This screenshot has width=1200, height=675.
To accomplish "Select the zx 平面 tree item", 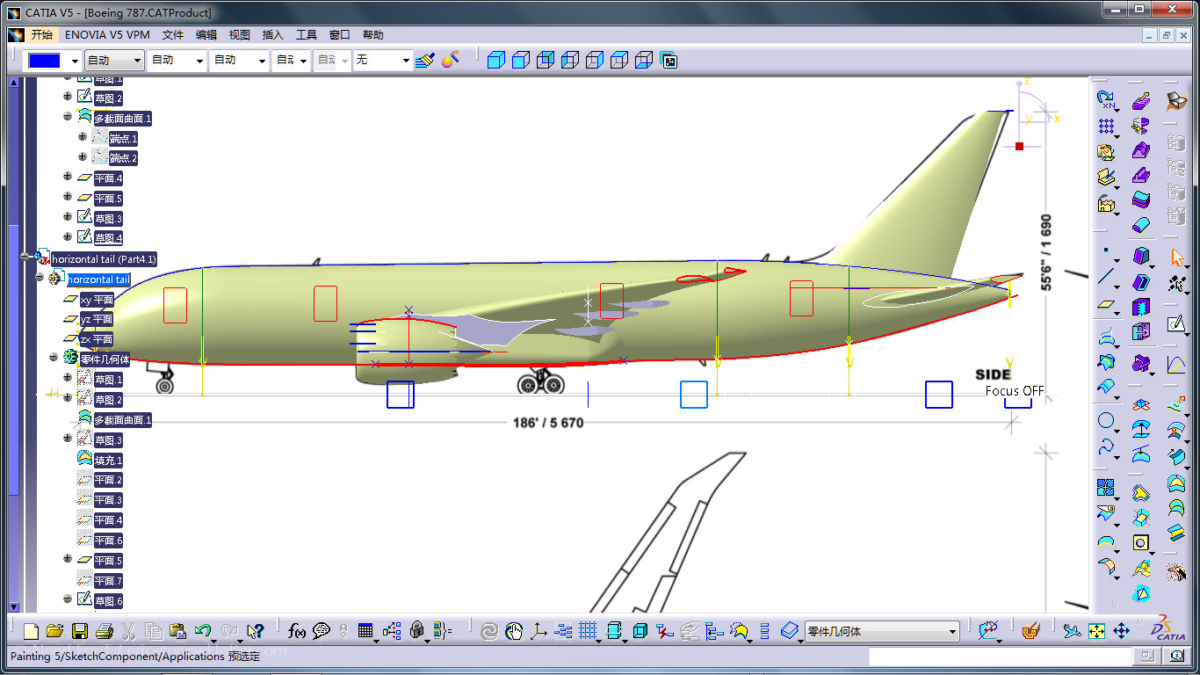I will click(x=96, y=339).
